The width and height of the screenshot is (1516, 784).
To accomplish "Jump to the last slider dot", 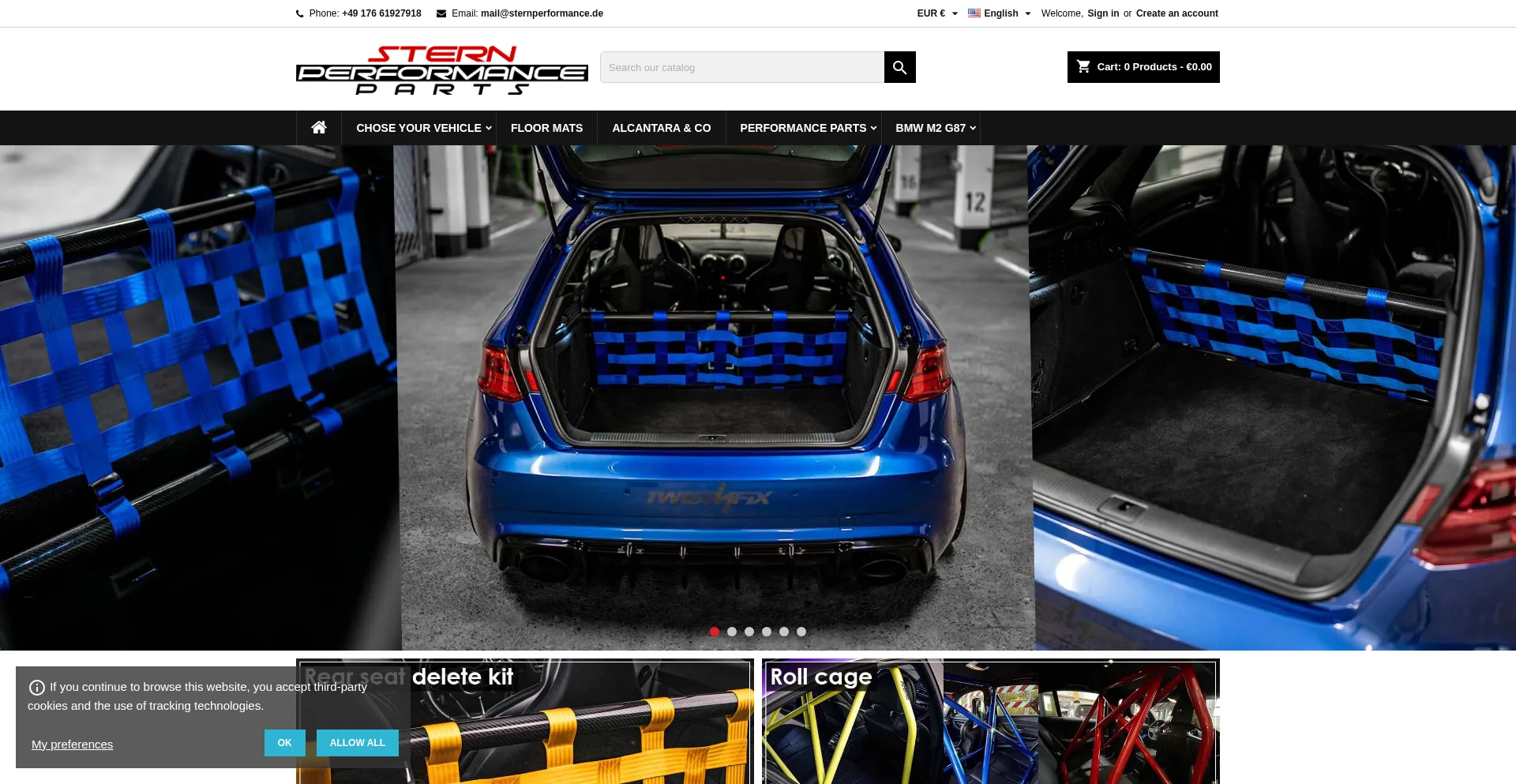I will coord(801,632).
